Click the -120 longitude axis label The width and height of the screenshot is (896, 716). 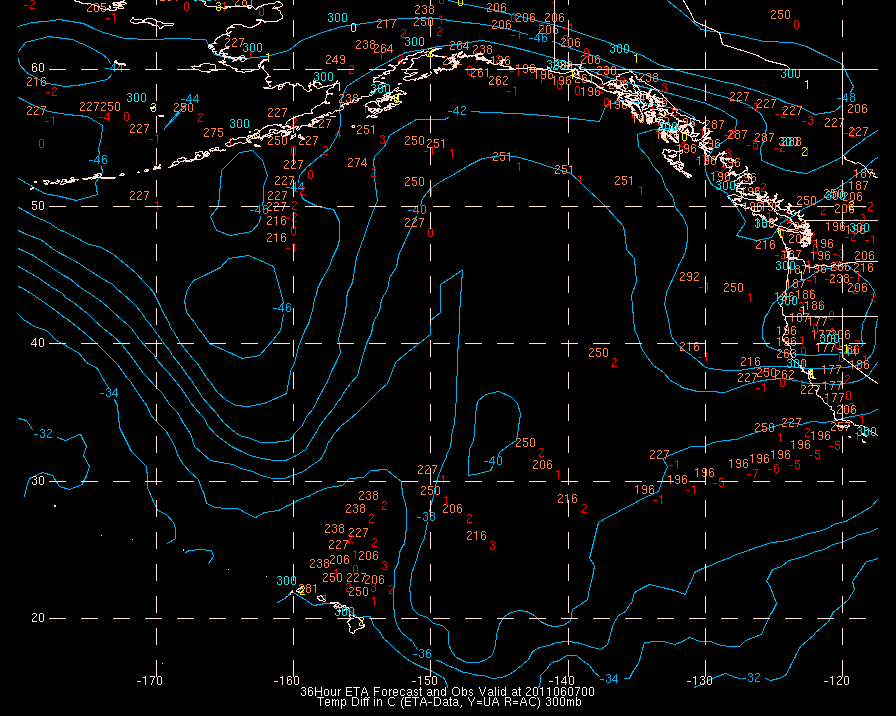coord(838,681)
